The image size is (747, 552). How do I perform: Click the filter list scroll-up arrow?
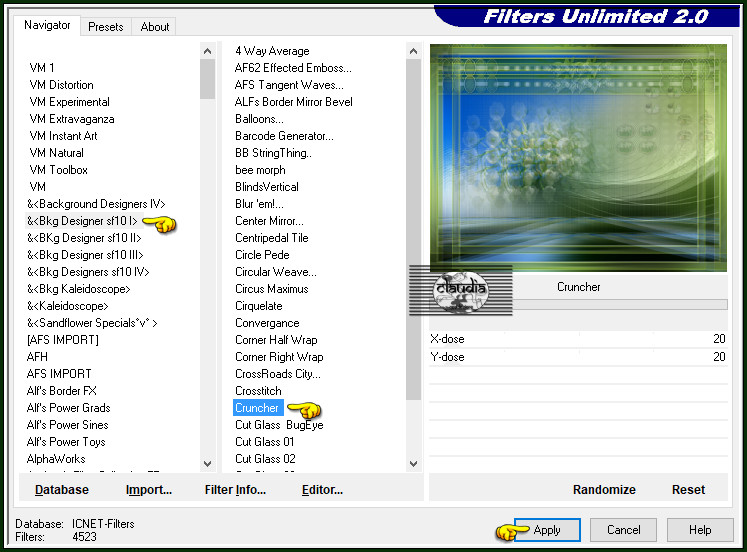point(414,51)
